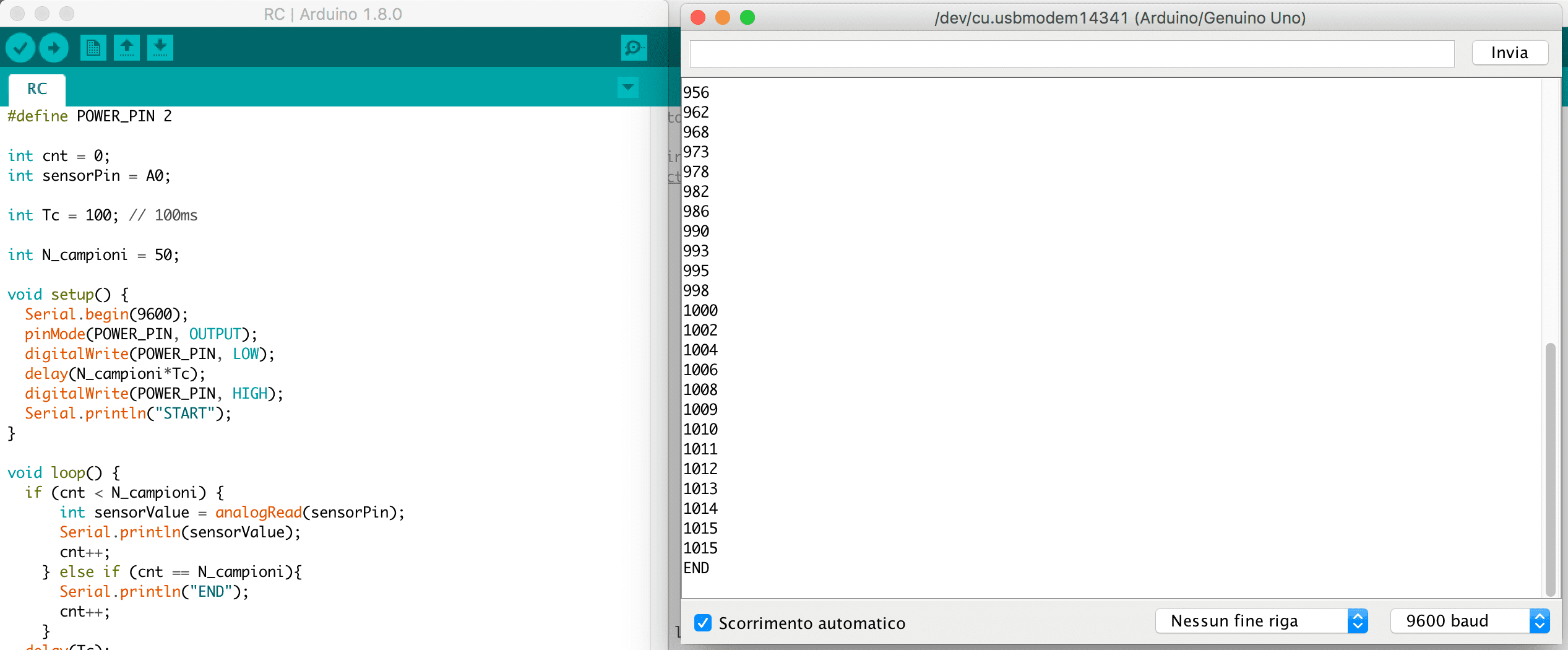Toggle the Scorrimento automatico checkbox
The width and height of the screenshot is (1568, 650).
[x=703, y=623]
